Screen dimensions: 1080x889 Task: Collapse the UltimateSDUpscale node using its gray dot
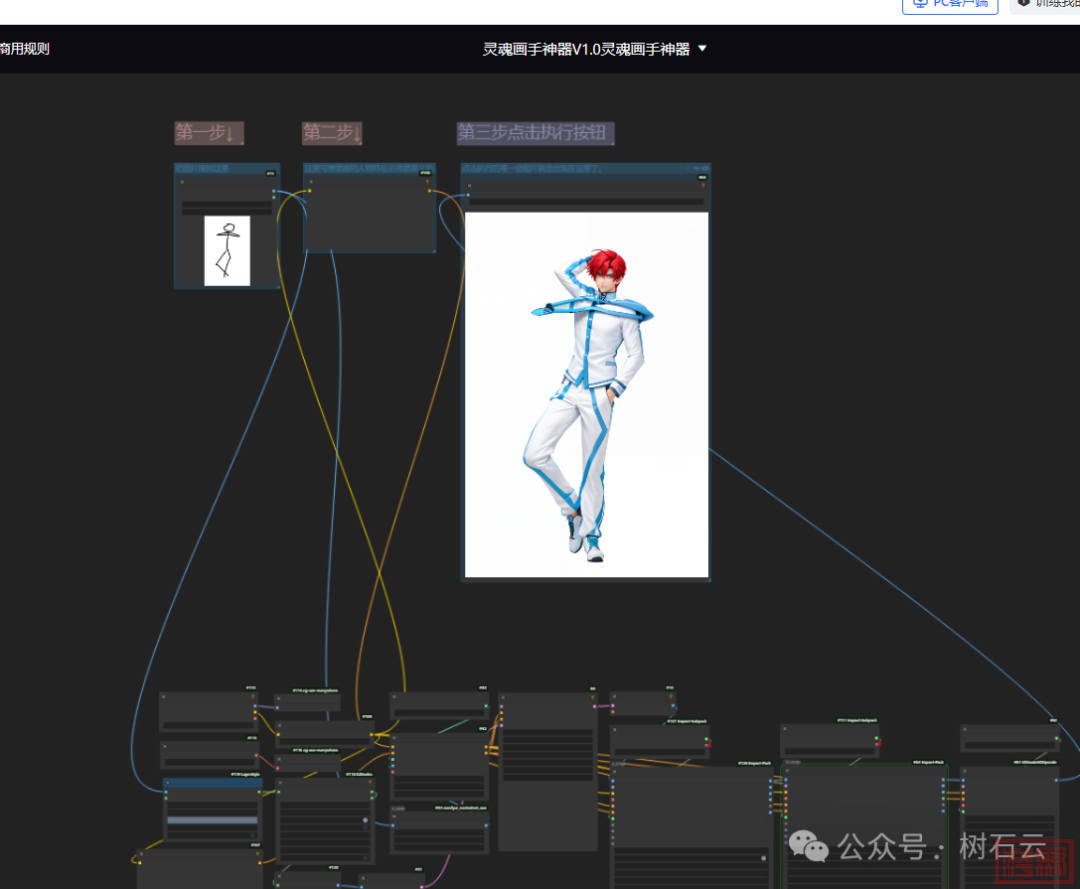coord(964,771)
